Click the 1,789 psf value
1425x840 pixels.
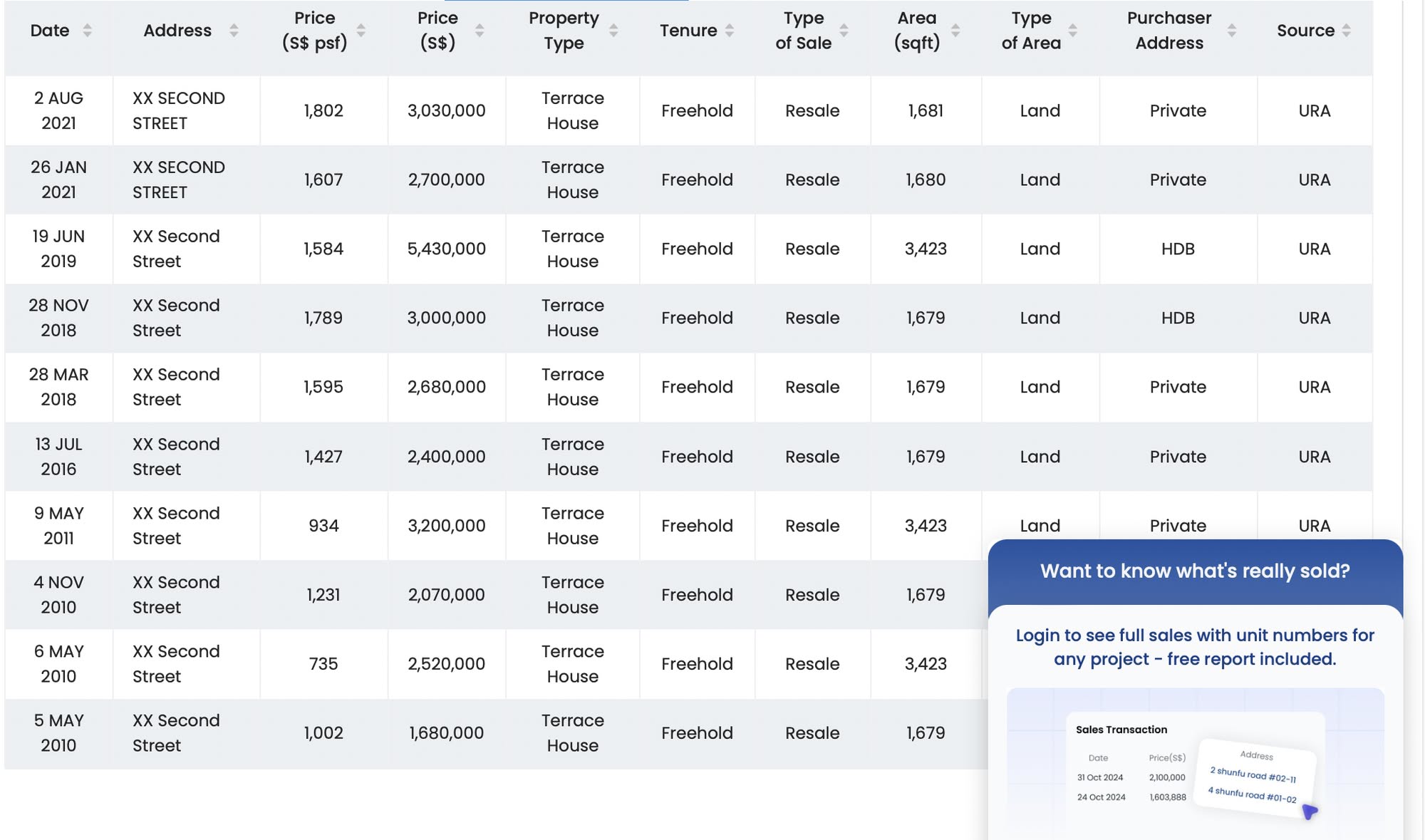(323, 318)
